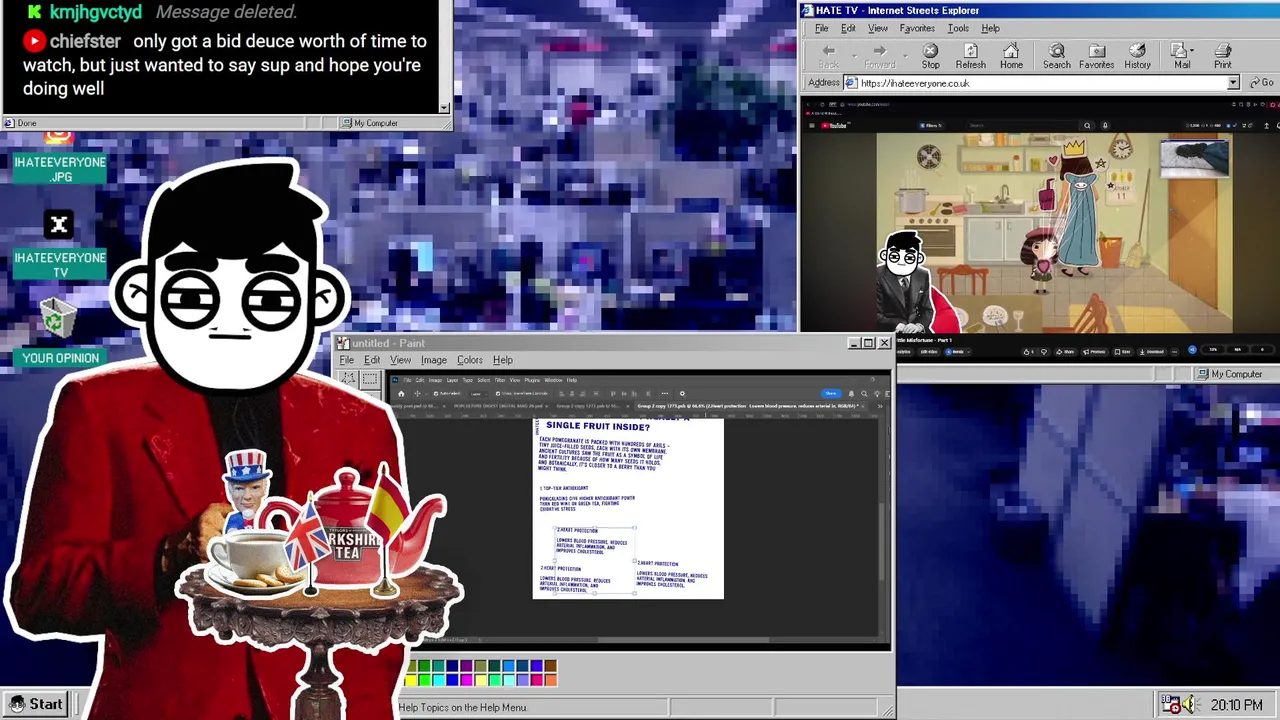Image resolution: width=1280 pixels, height=720 pixels.
Task: Open the File menu in Internet Streets Explorer
Action: [821, 28]
